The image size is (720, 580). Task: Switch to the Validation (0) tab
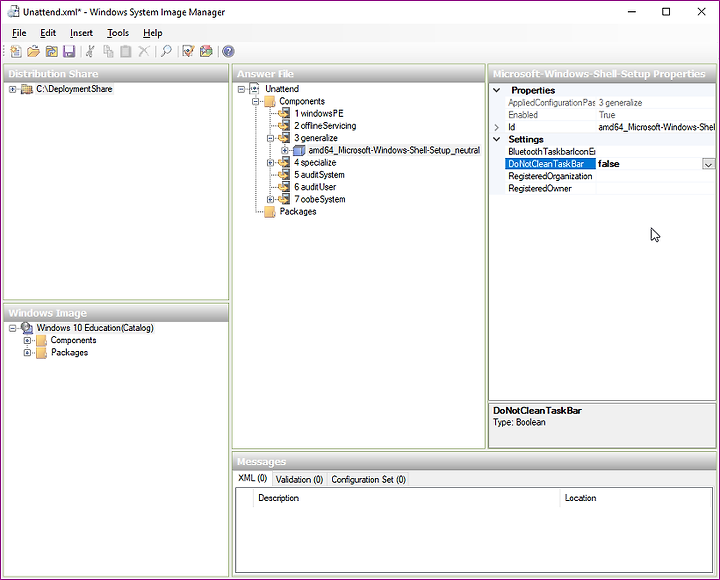click(x=299, y=479)
